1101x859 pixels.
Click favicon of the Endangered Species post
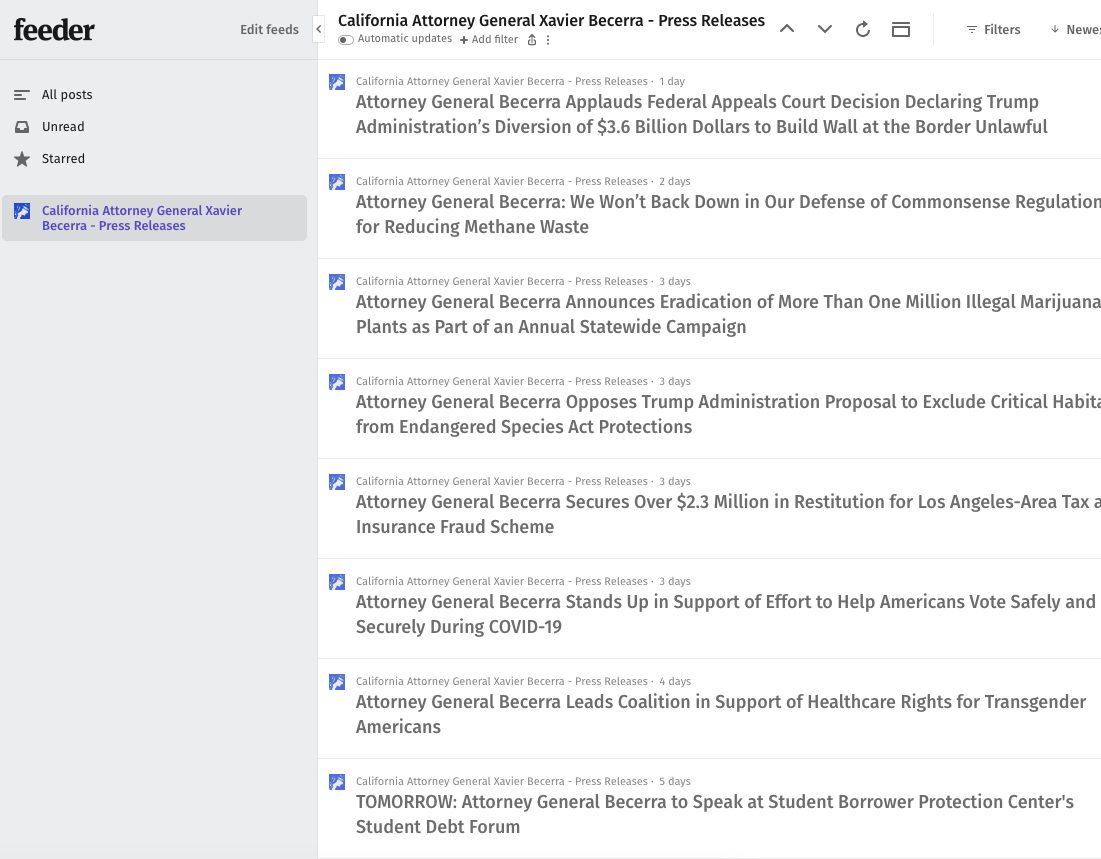click(x=337, y=382)
